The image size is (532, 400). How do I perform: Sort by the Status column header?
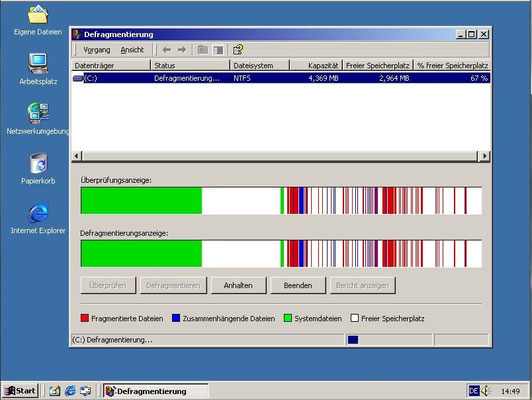[x=190, y=65]
